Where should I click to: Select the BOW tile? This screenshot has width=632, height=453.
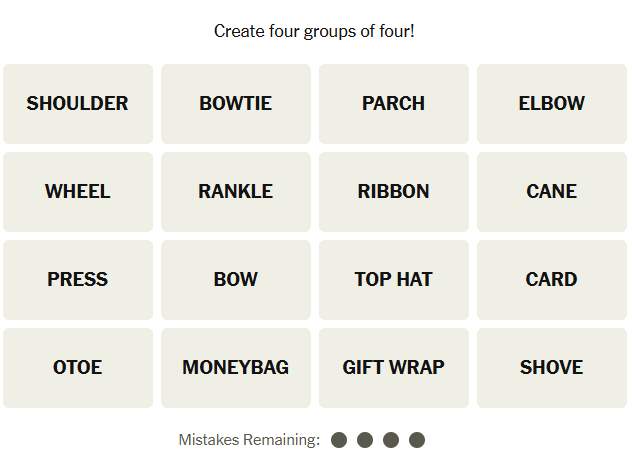point(236,280)
